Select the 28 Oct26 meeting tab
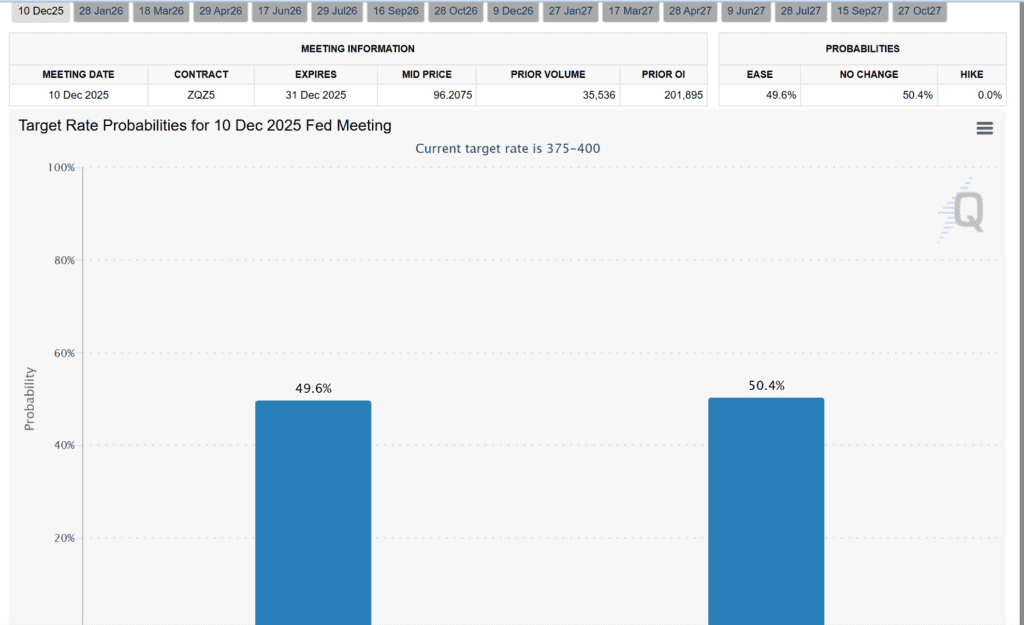 click(457, 11)
